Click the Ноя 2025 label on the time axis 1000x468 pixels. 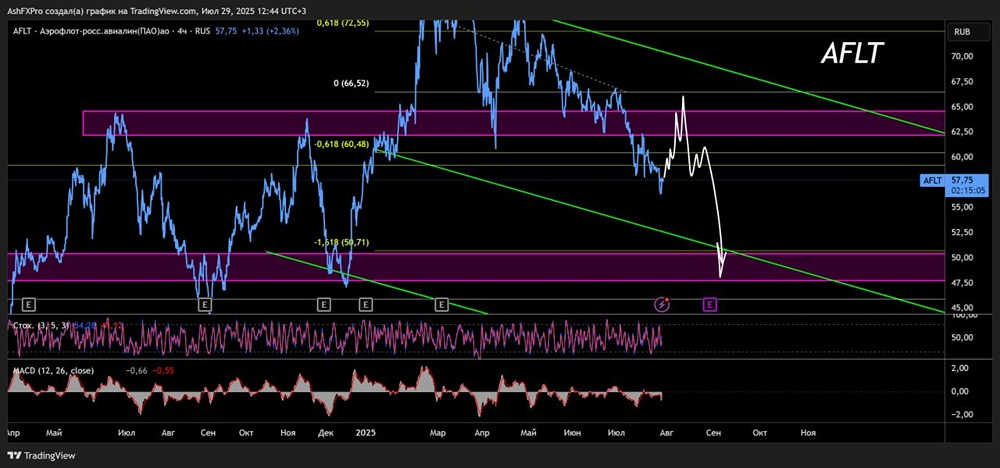808,433
